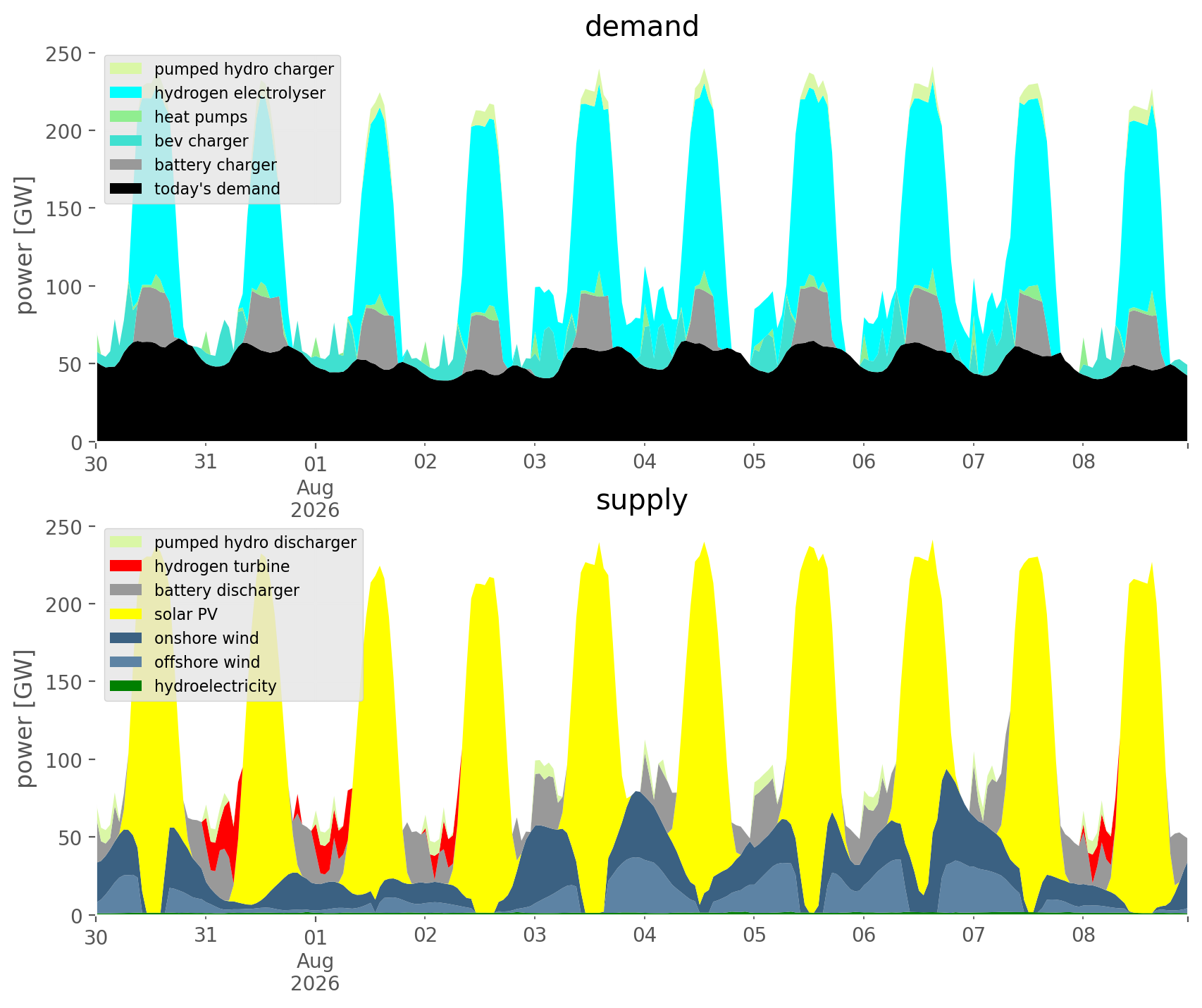Click the pumped hydro discharger legend swatch
This screenshot has height=1008, width=1202.
tap(127, 542)
